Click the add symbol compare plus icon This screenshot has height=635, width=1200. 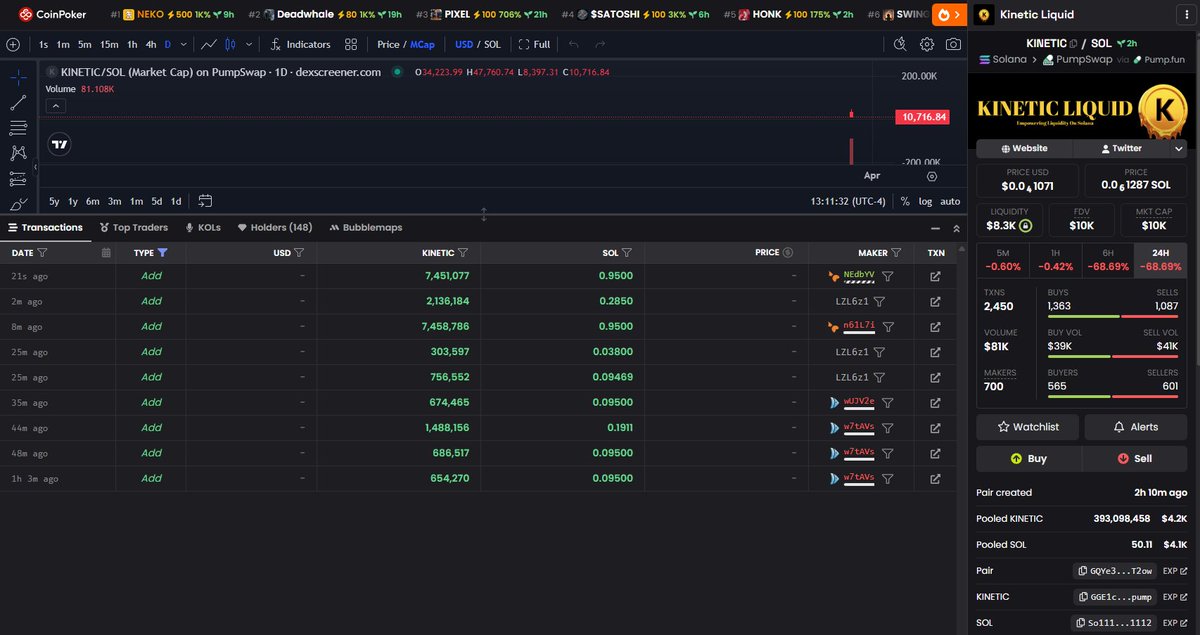[13, 44]
